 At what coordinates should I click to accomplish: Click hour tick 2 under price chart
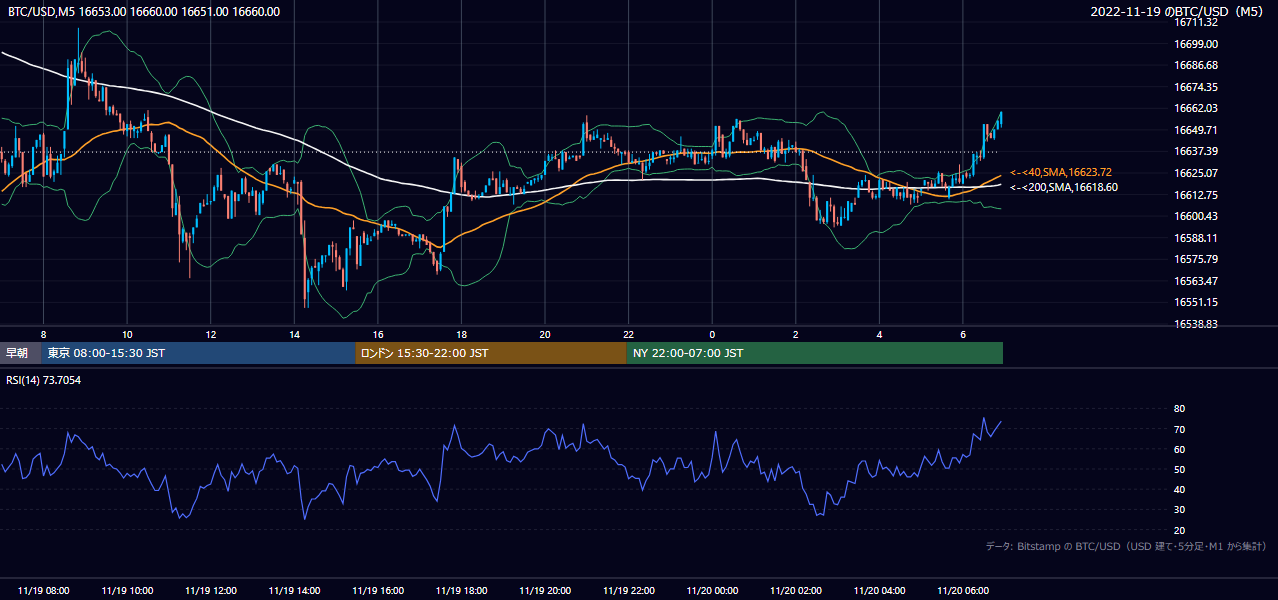(795, 334)
